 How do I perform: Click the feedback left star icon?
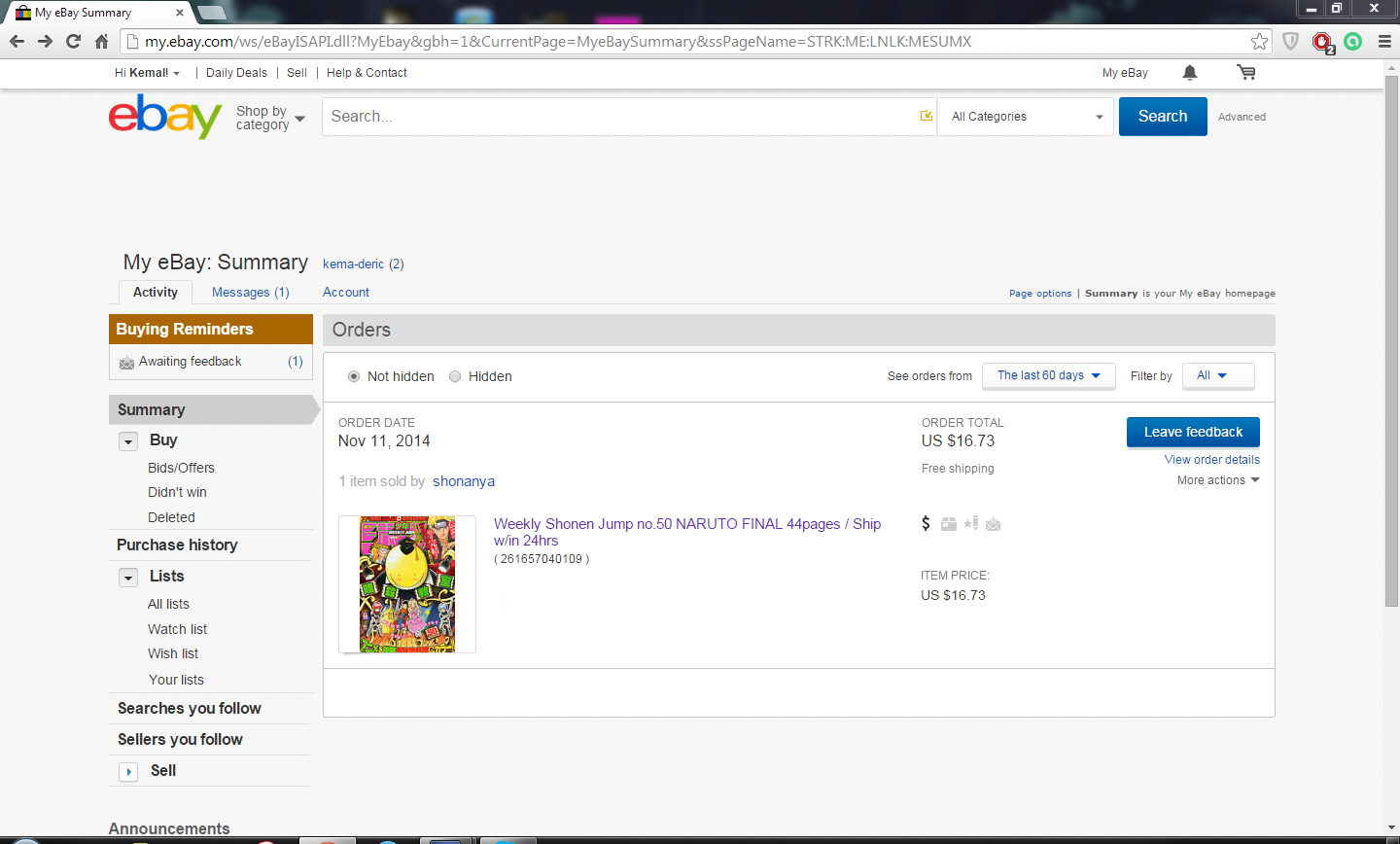pos(970,524)
